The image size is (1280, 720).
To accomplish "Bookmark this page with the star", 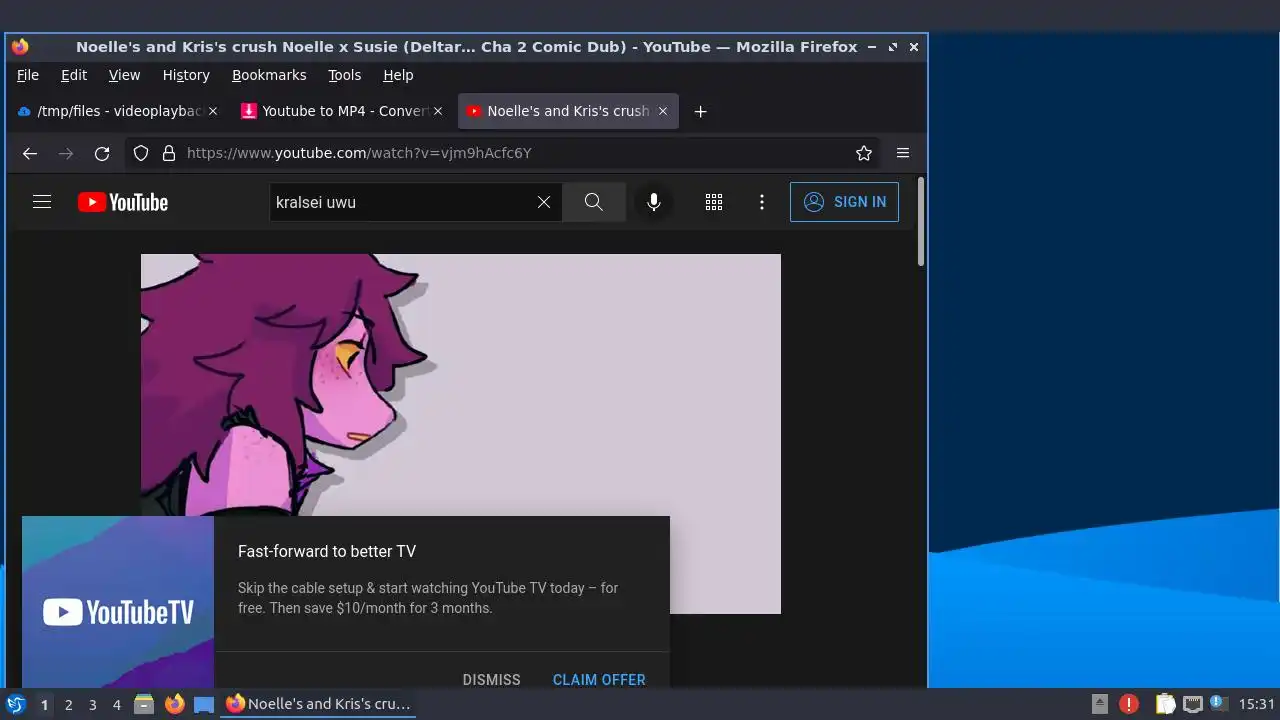I will pyautogui.click(x=864, y=153).
